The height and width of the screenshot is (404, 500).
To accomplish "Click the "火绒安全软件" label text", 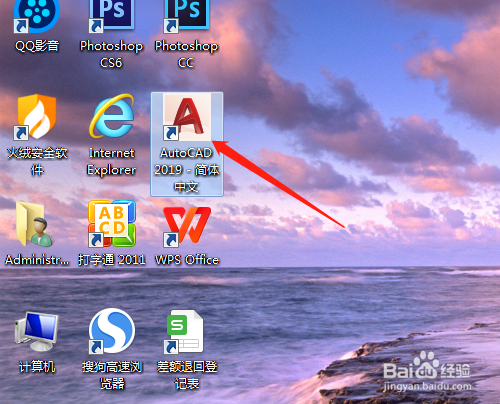I will point(37,162).
